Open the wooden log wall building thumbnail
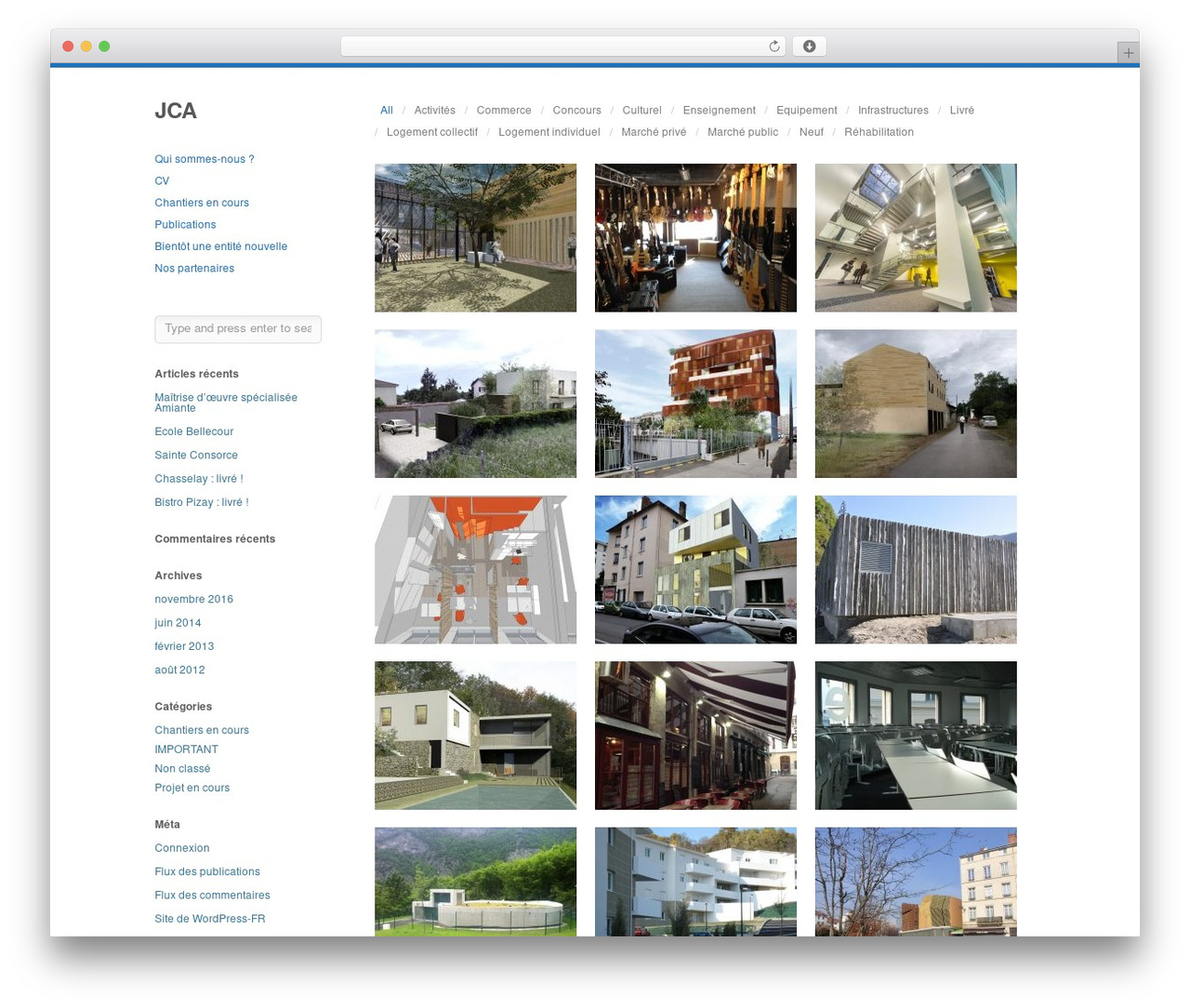 pos(916,570)
